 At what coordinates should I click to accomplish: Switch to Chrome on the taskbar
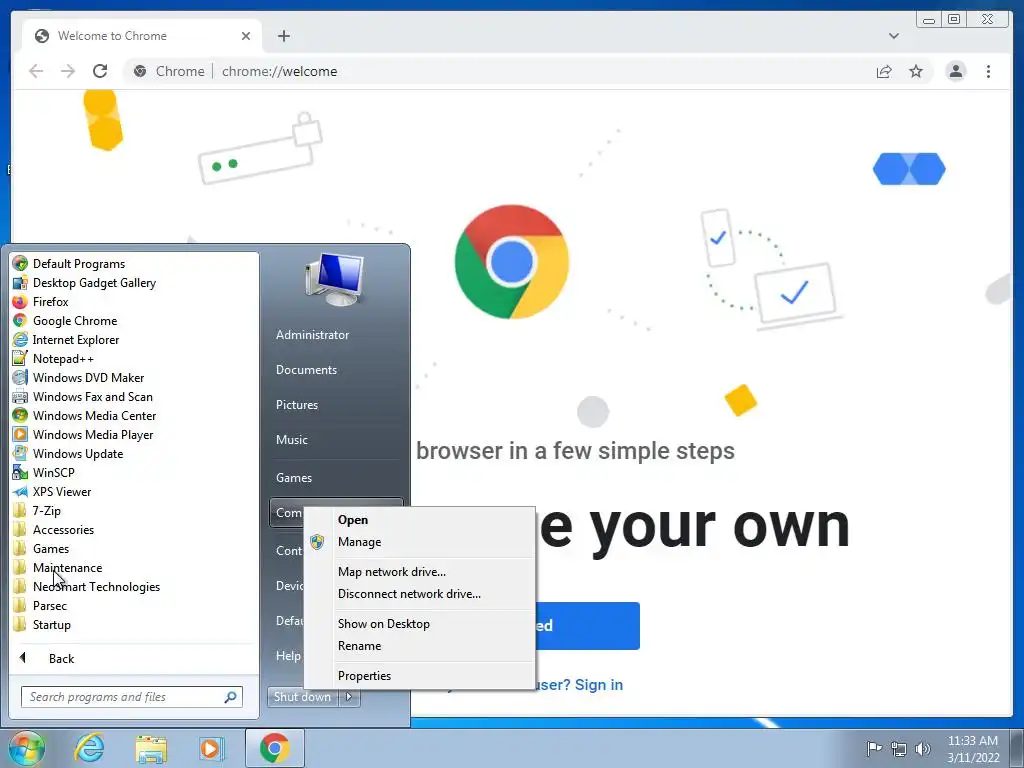[275, 748]
